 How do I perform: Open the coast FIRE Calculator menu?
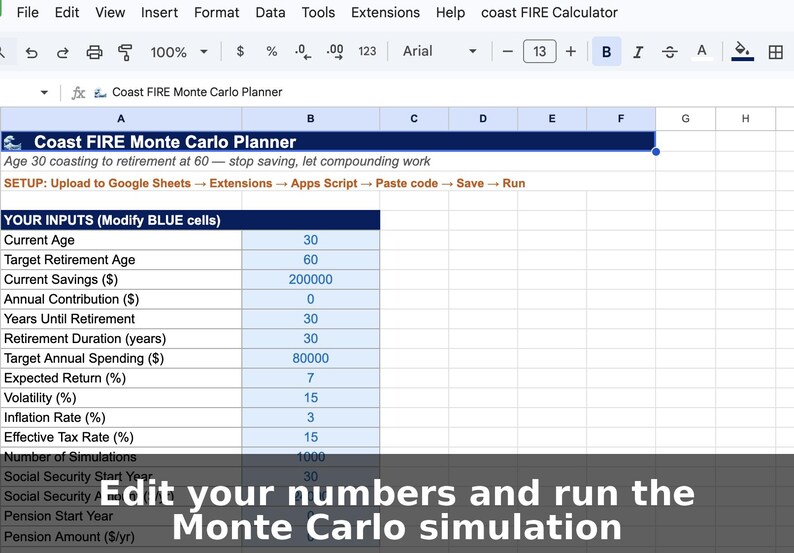point(549,12)
